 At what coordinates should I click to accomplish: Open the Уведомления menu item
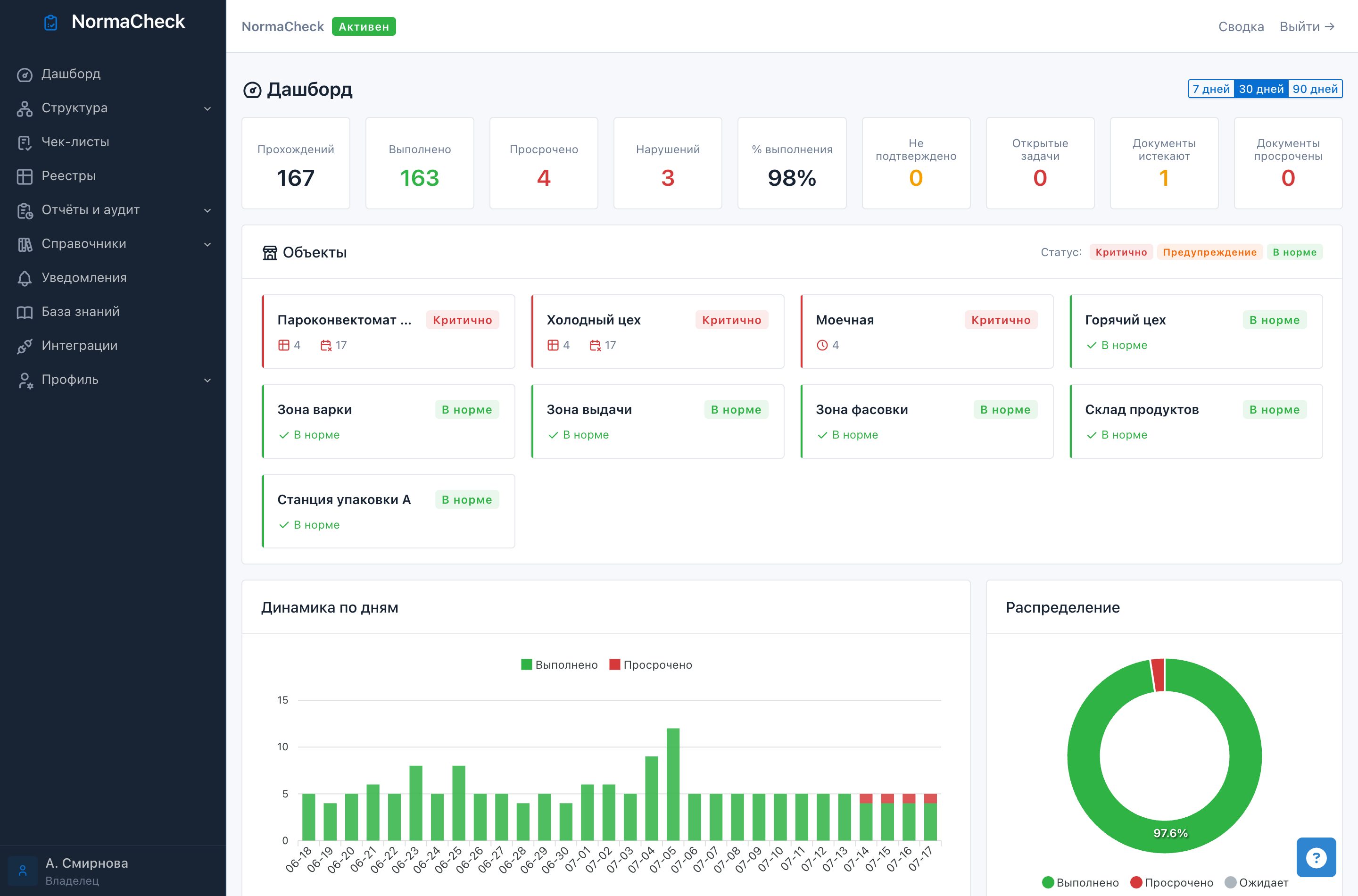tap(113, 278)
